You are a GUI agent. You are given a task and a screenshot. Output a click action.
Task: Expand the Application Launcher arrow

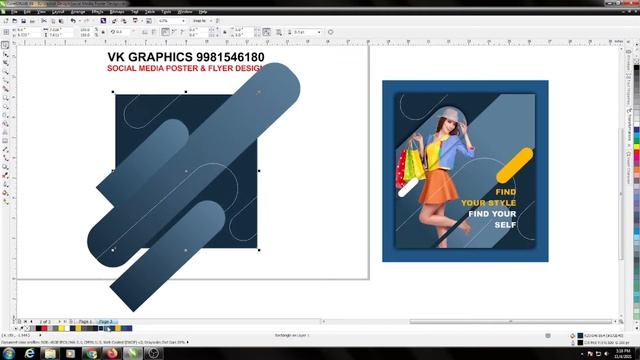point(142,21)
